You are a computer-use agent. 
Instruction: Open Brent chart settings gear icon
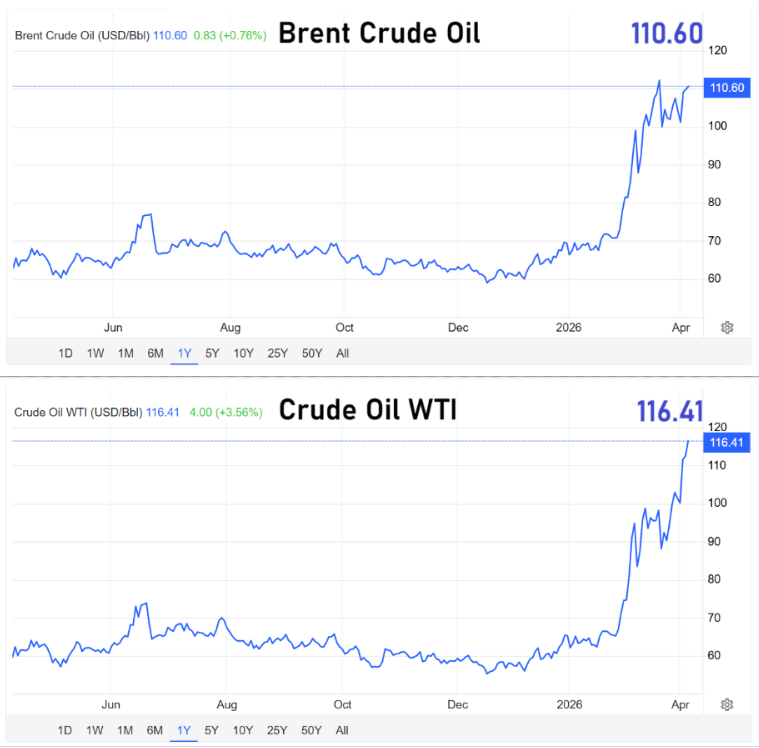pyautogui.click(x=727, y=327)
